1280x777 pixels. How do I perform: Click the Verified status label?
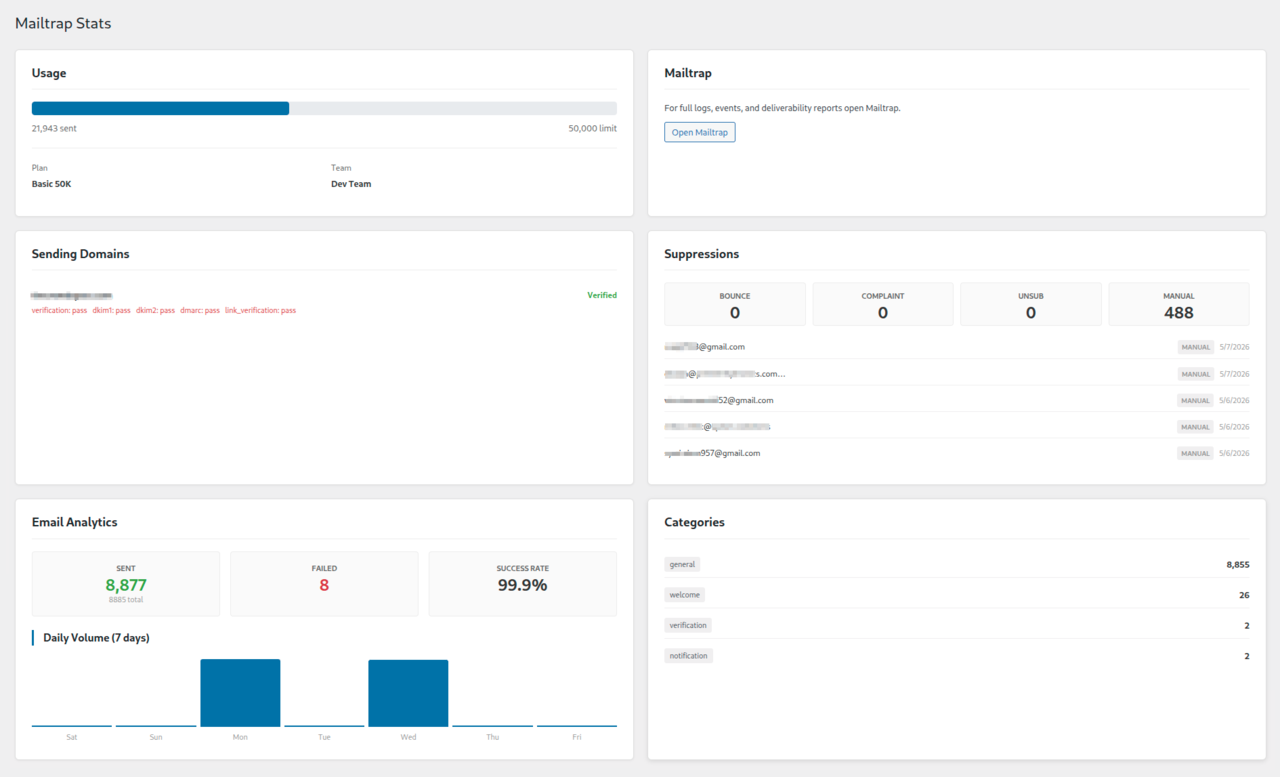point(602,295)
